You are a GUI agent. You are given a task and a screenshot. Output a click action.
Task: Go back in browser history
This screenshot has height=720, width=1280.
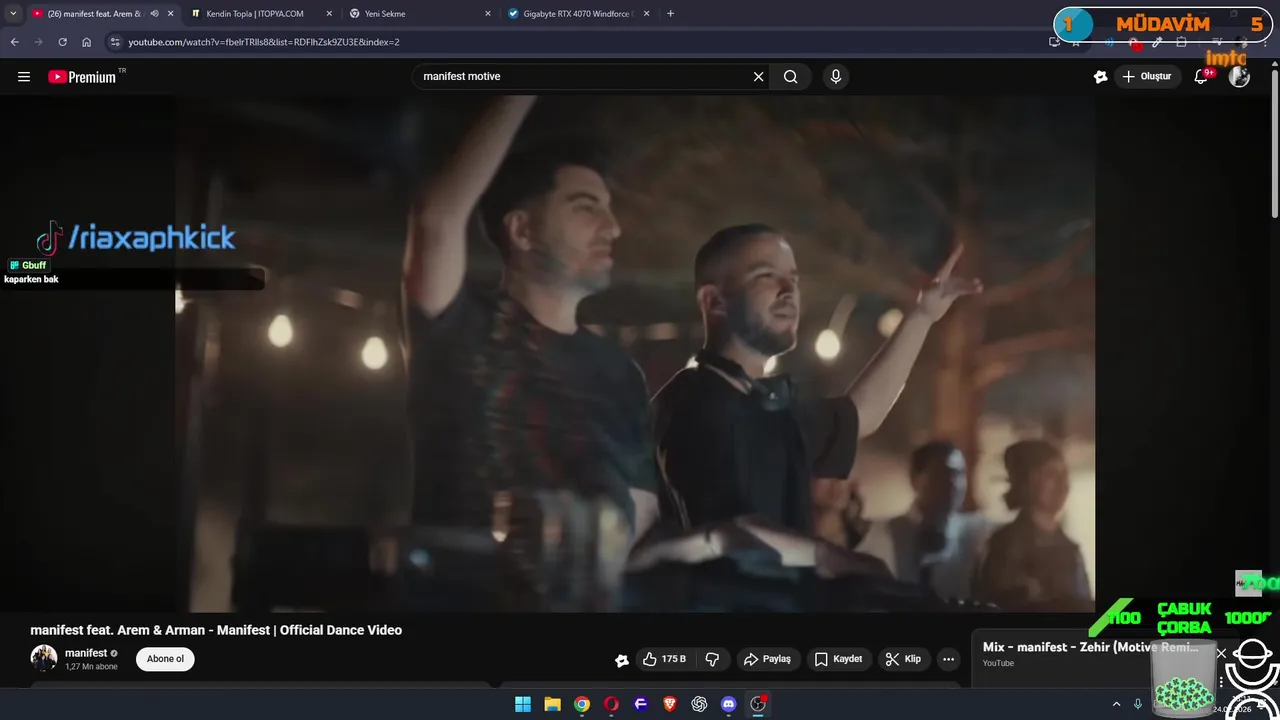pyautogui.click(x=14, y=42)
